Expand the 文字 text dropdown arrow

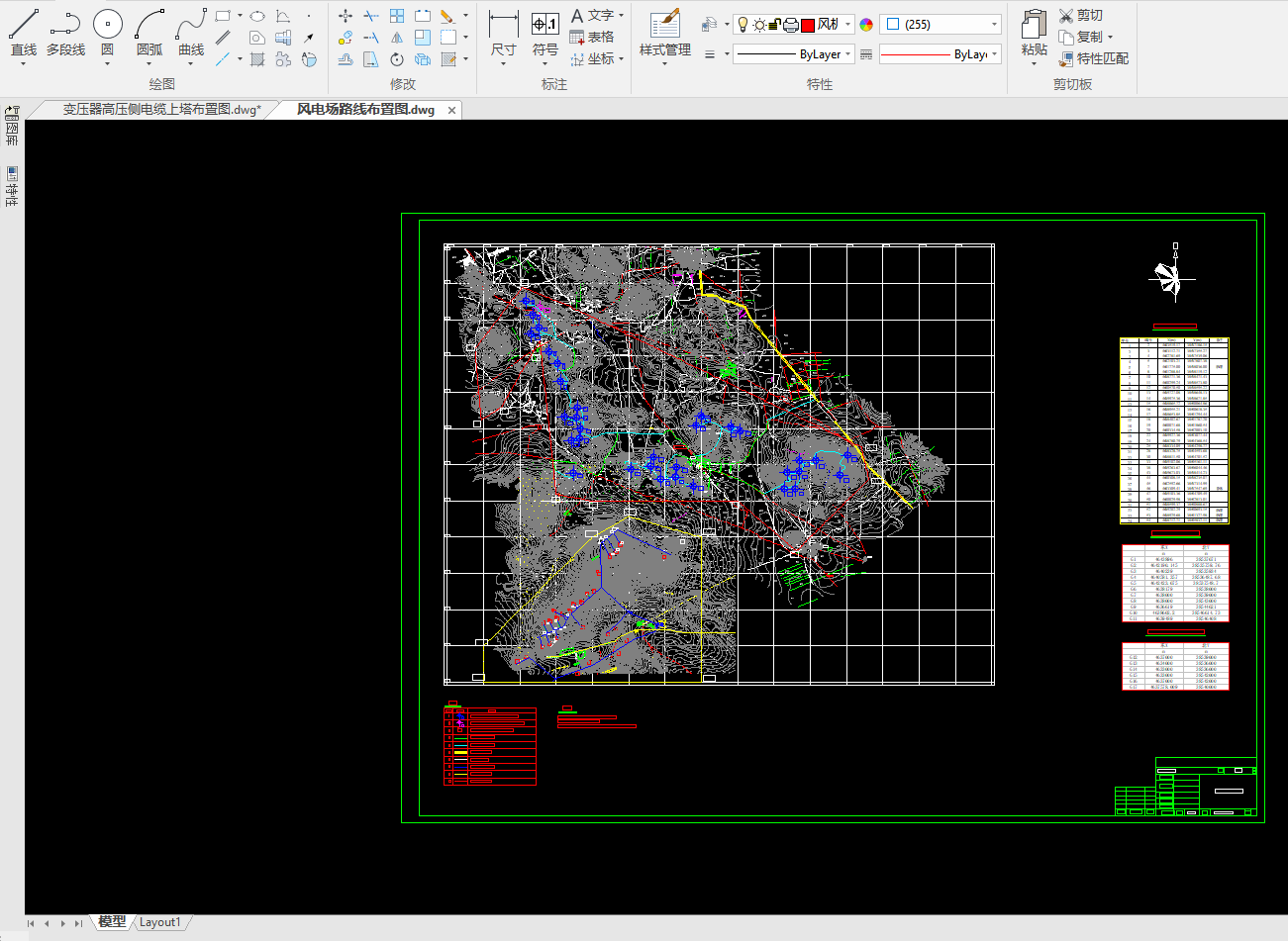pos(622,16)
